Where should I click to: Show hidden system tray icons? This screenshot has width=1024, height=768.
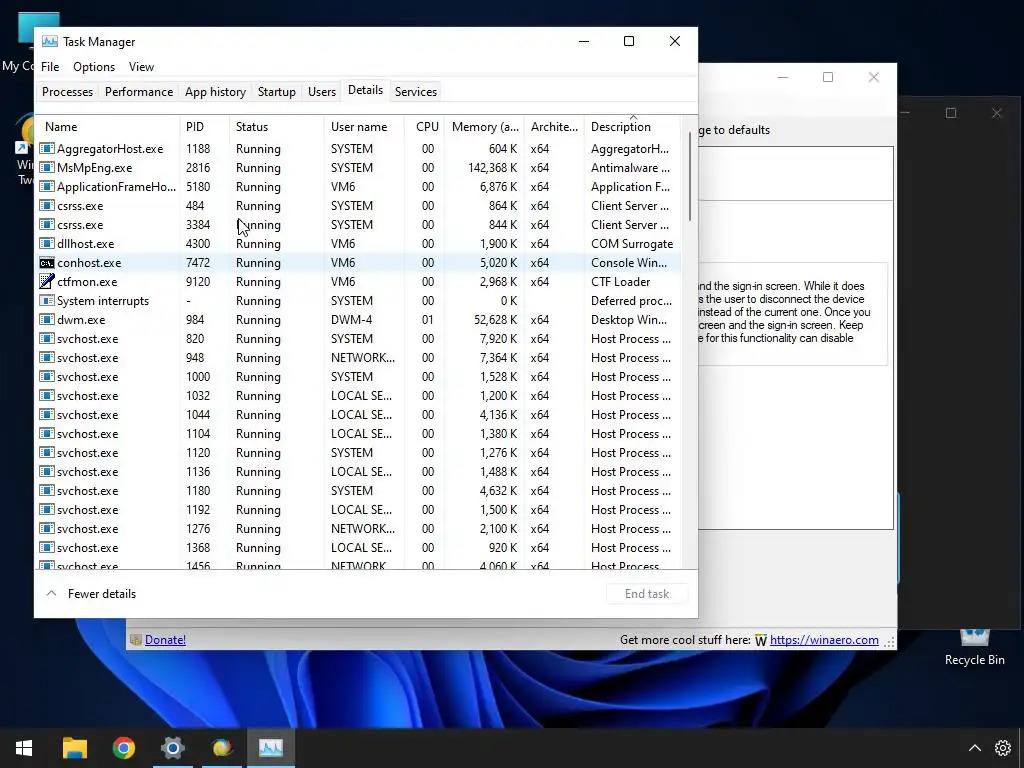pos(974,748)
